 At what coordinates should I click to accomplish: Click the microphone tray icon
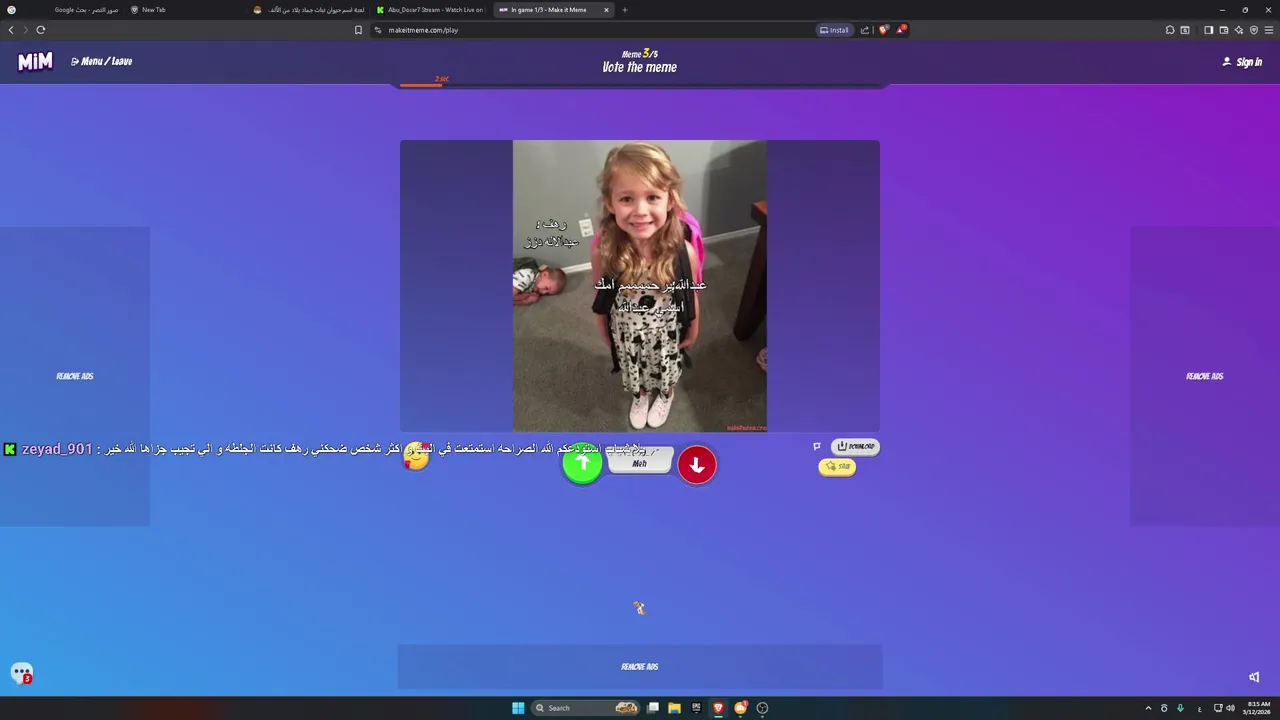(1180, 708)
